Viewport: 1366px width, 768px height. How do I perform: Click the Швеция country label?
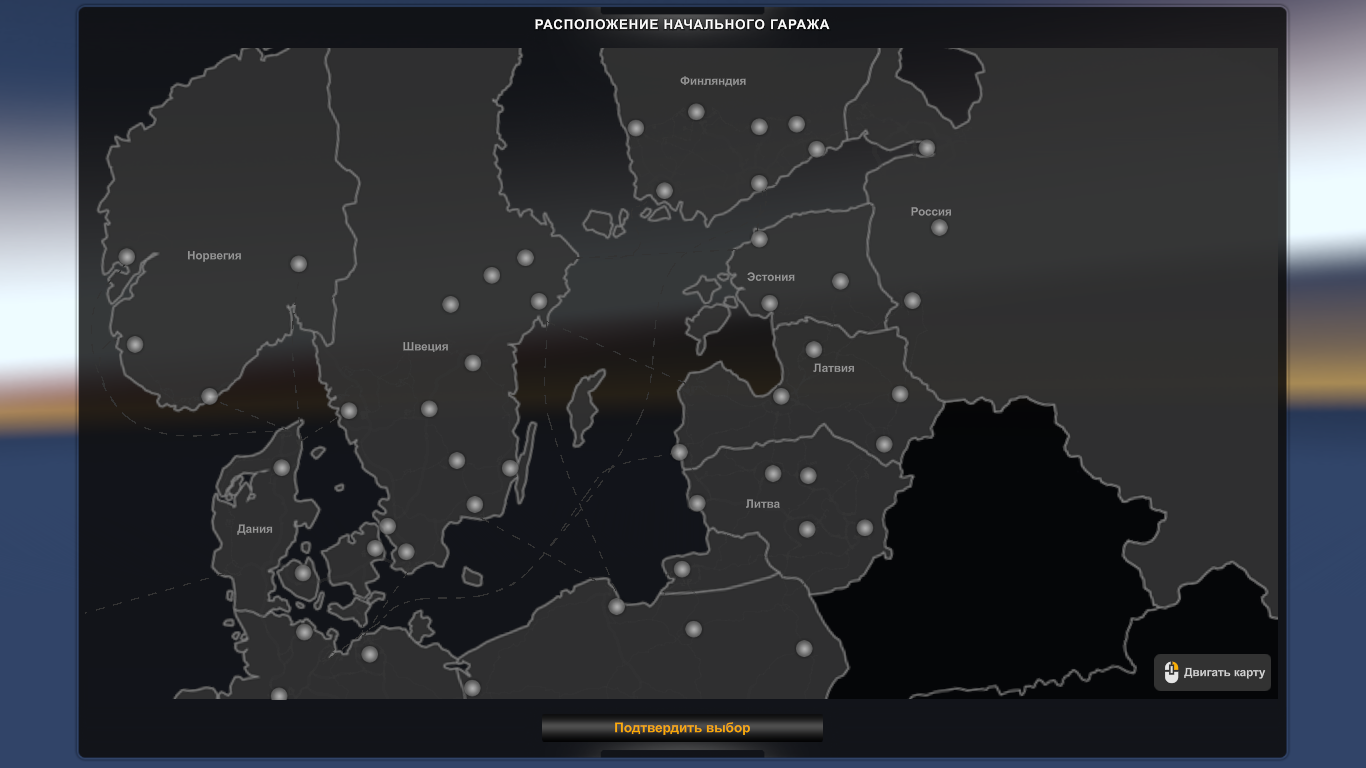click(x=425, y=346)
